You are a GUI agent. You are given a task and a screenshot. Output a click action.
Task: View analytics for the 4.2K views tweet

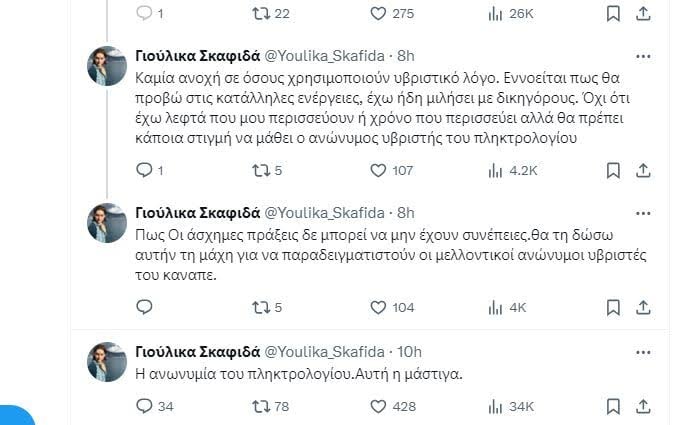coord(495,171)
